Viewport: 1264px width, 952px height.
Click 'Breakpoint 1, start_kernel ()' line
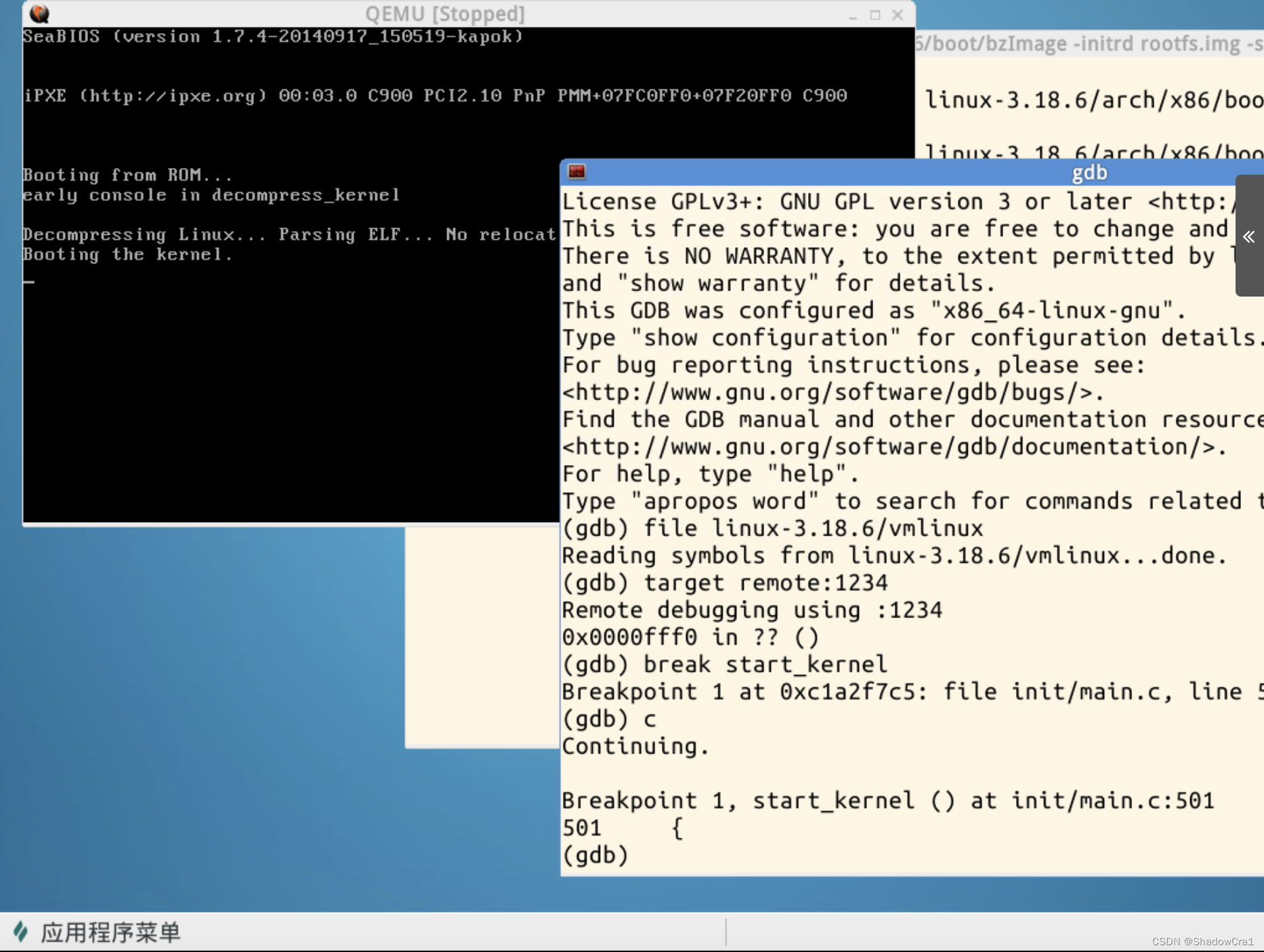coord(888,801)
